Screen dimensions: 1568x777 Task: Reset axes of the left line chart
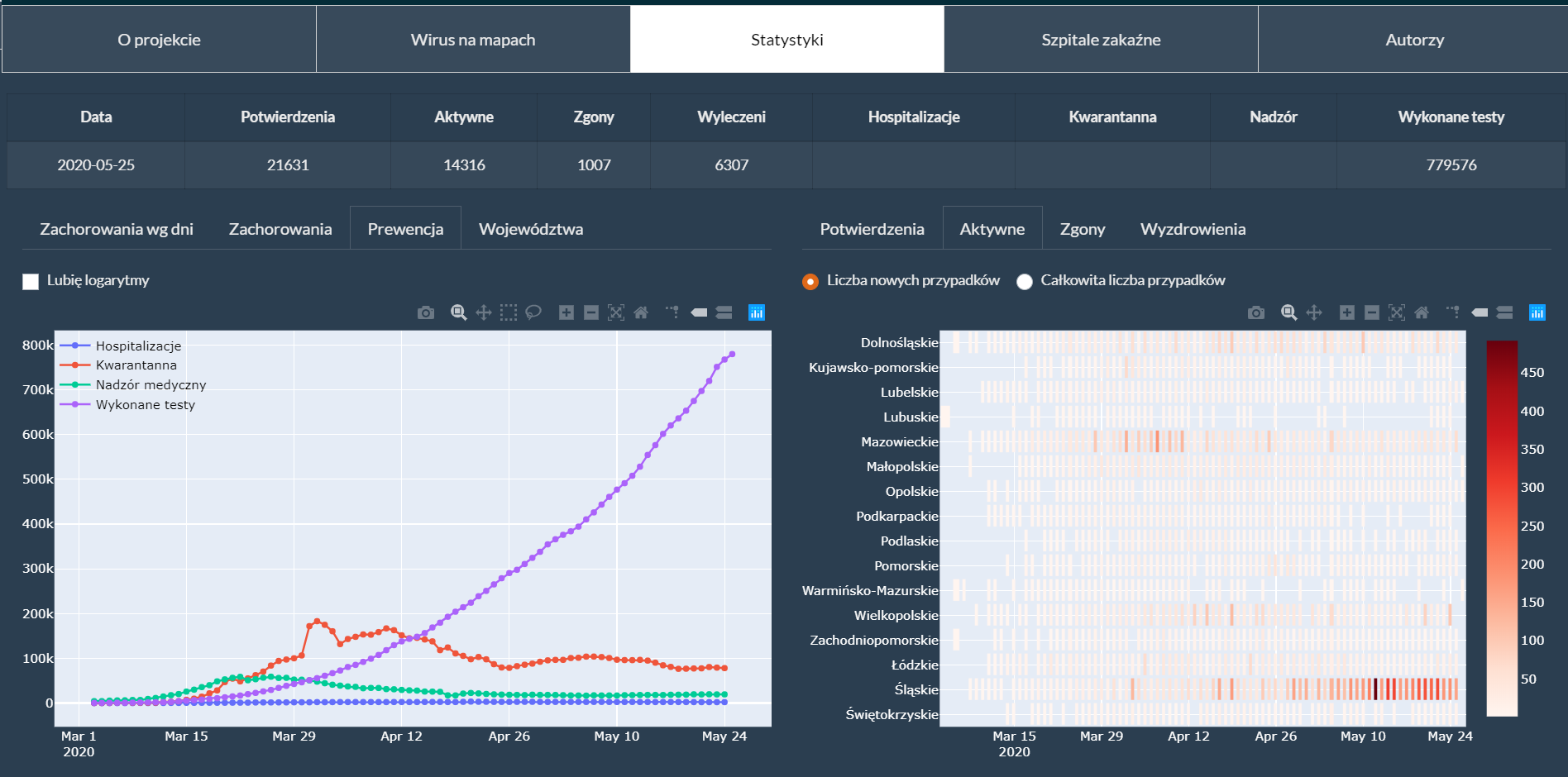[641, 312]
